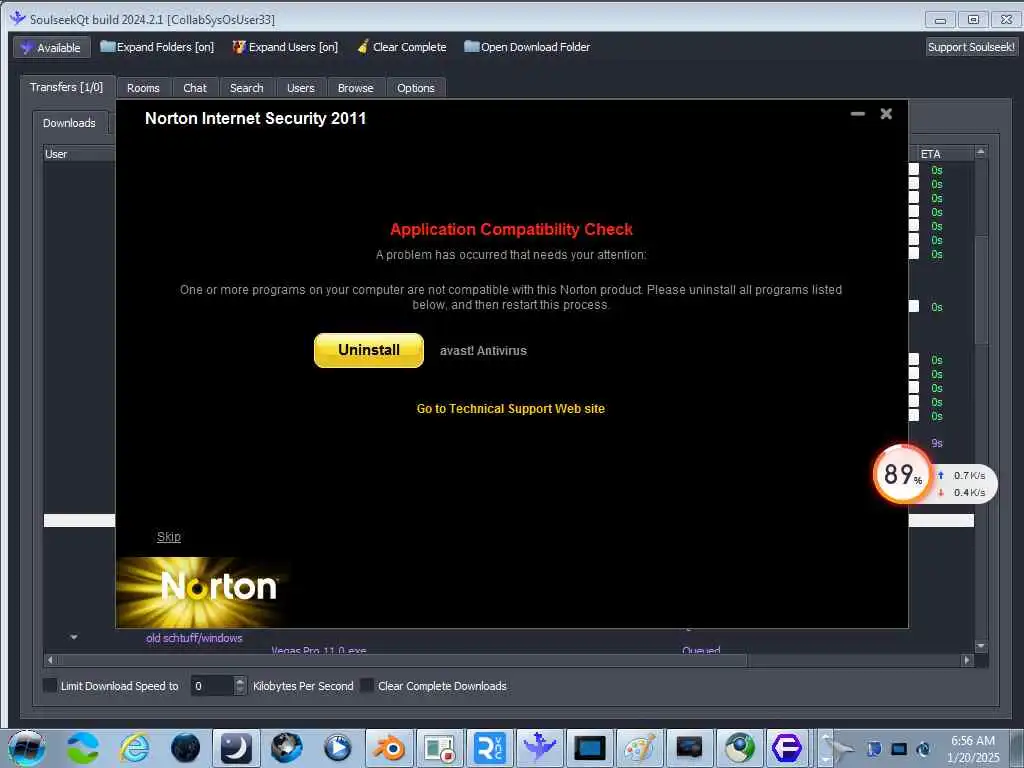Collapse the arrow beside old schtuff/windows

tap(74, 637)
